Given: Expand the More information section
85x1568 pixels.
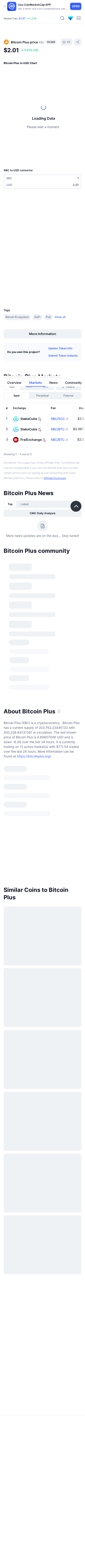Looking at the screenshot, I should click(x=43, y=334).
